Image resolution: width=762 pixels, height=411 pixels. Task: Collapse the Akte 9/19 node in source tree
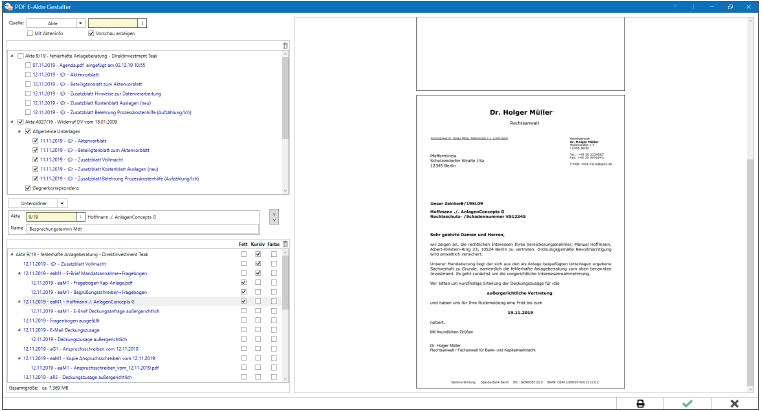click(x=12, y=56)
